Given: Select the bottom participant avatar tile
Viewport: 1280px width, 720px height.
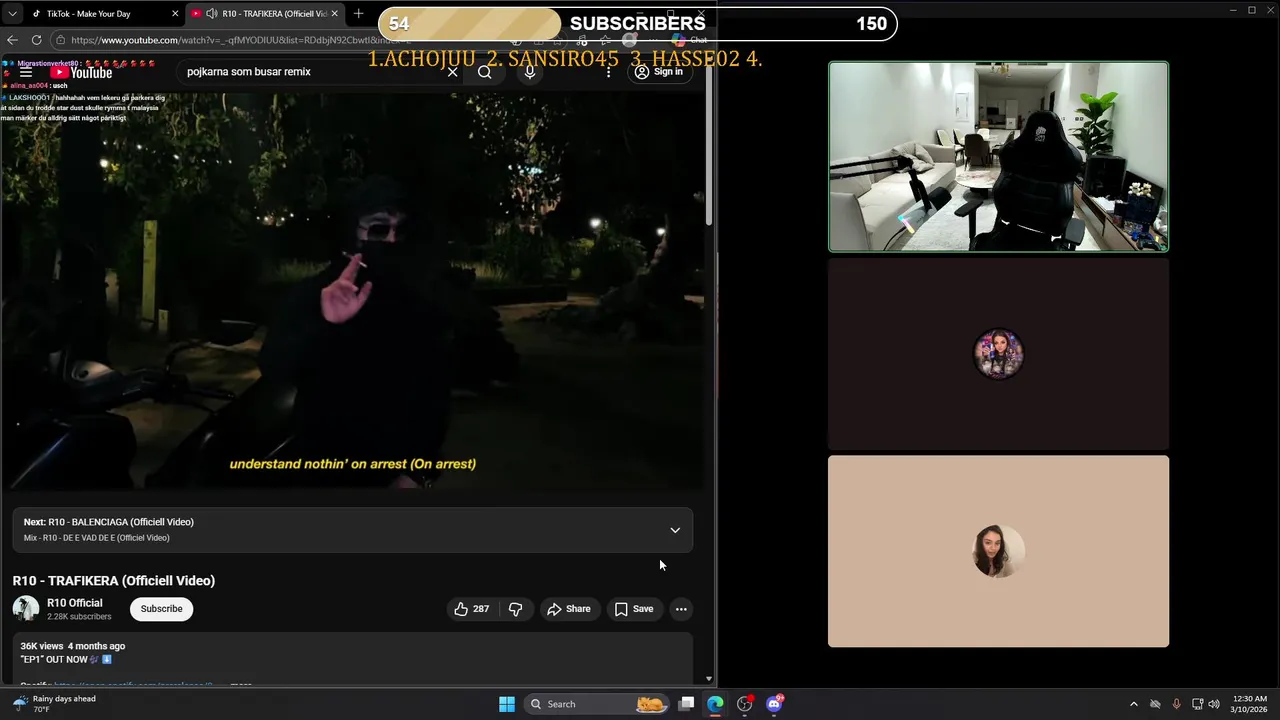Looking at the screenshot, I should pos(998,551).
